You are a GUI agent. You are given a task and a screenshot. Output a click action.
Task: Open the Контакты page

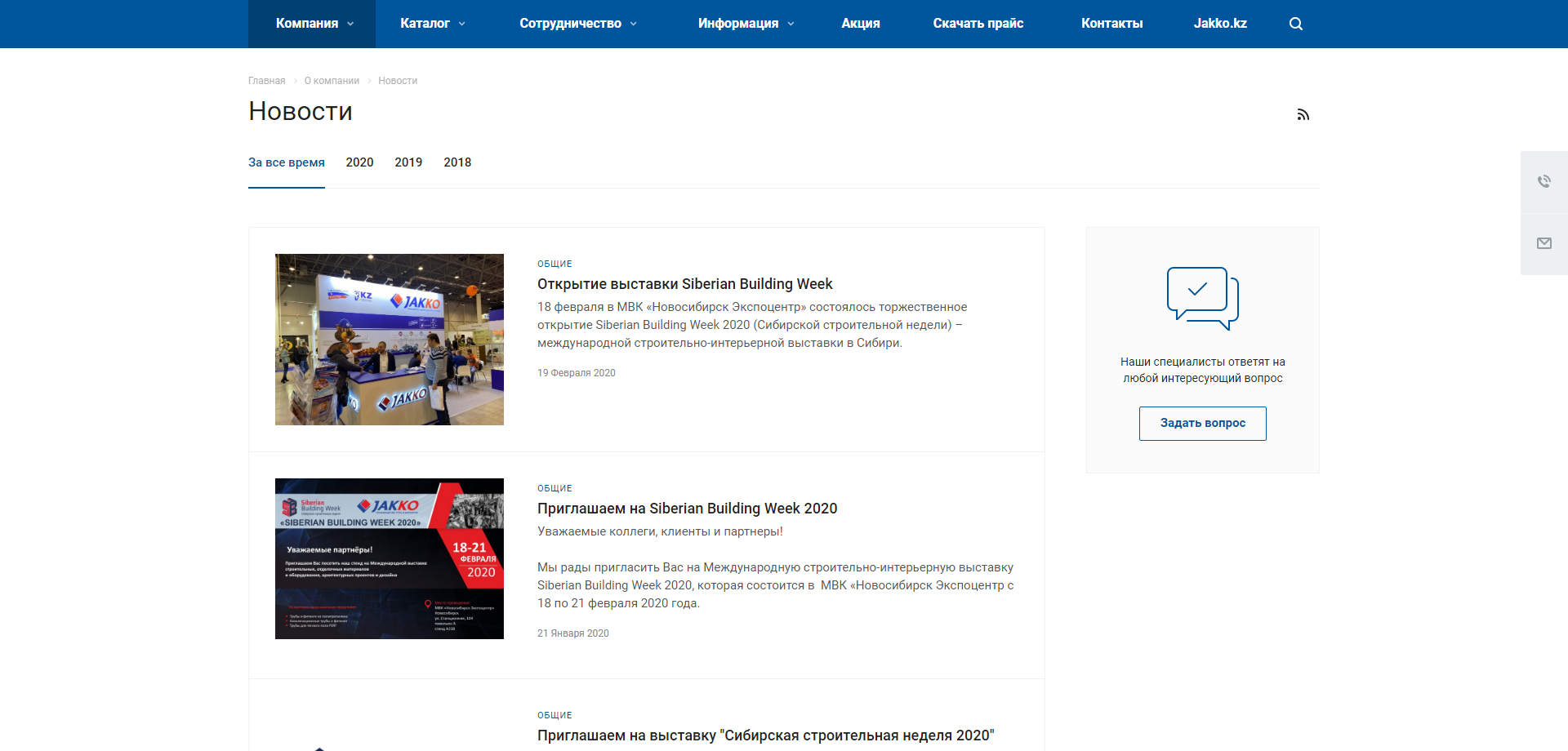(x=1112, y=24)
